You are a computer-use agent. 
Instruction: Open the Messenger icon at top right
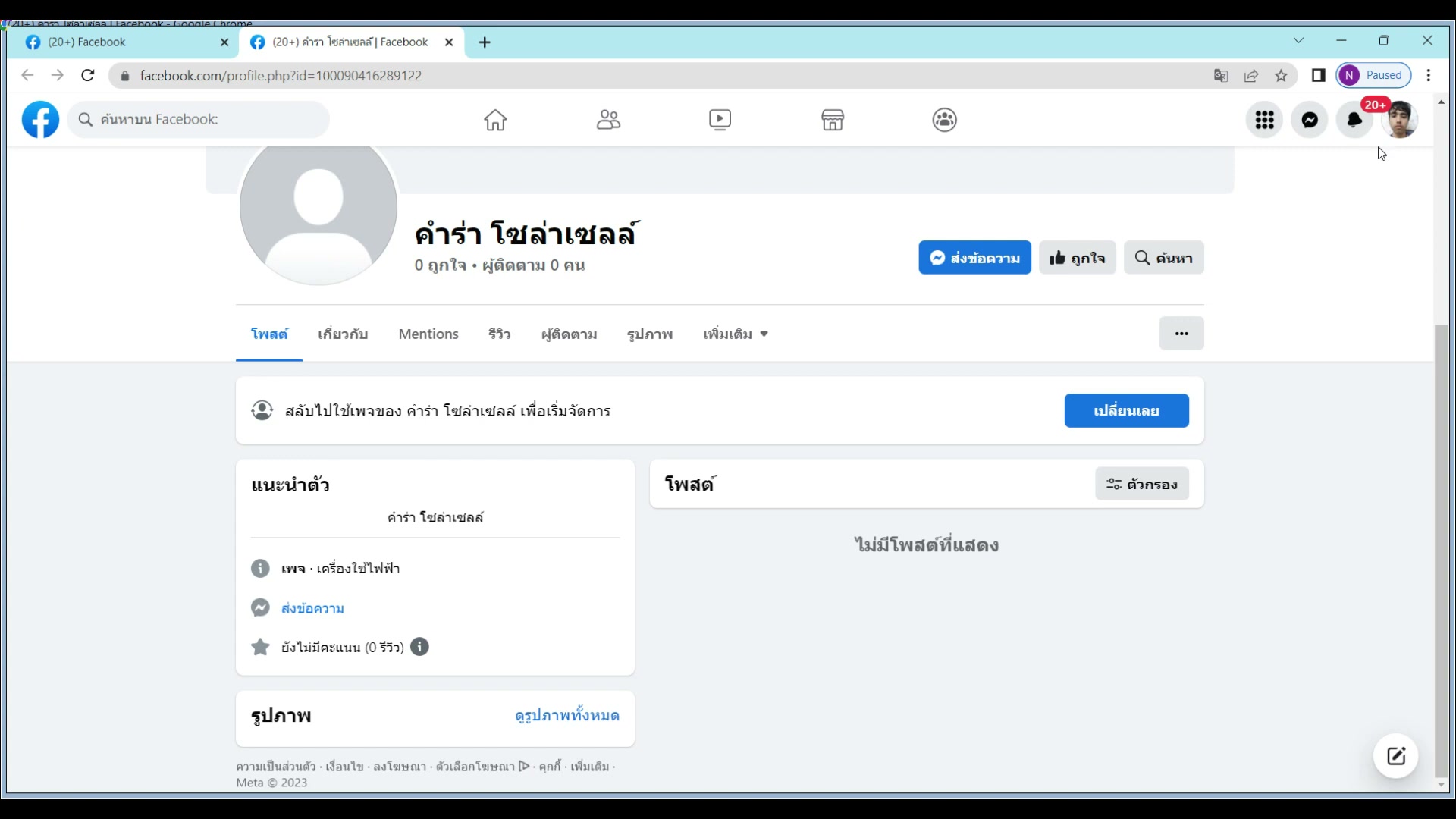coord(1310,120)
